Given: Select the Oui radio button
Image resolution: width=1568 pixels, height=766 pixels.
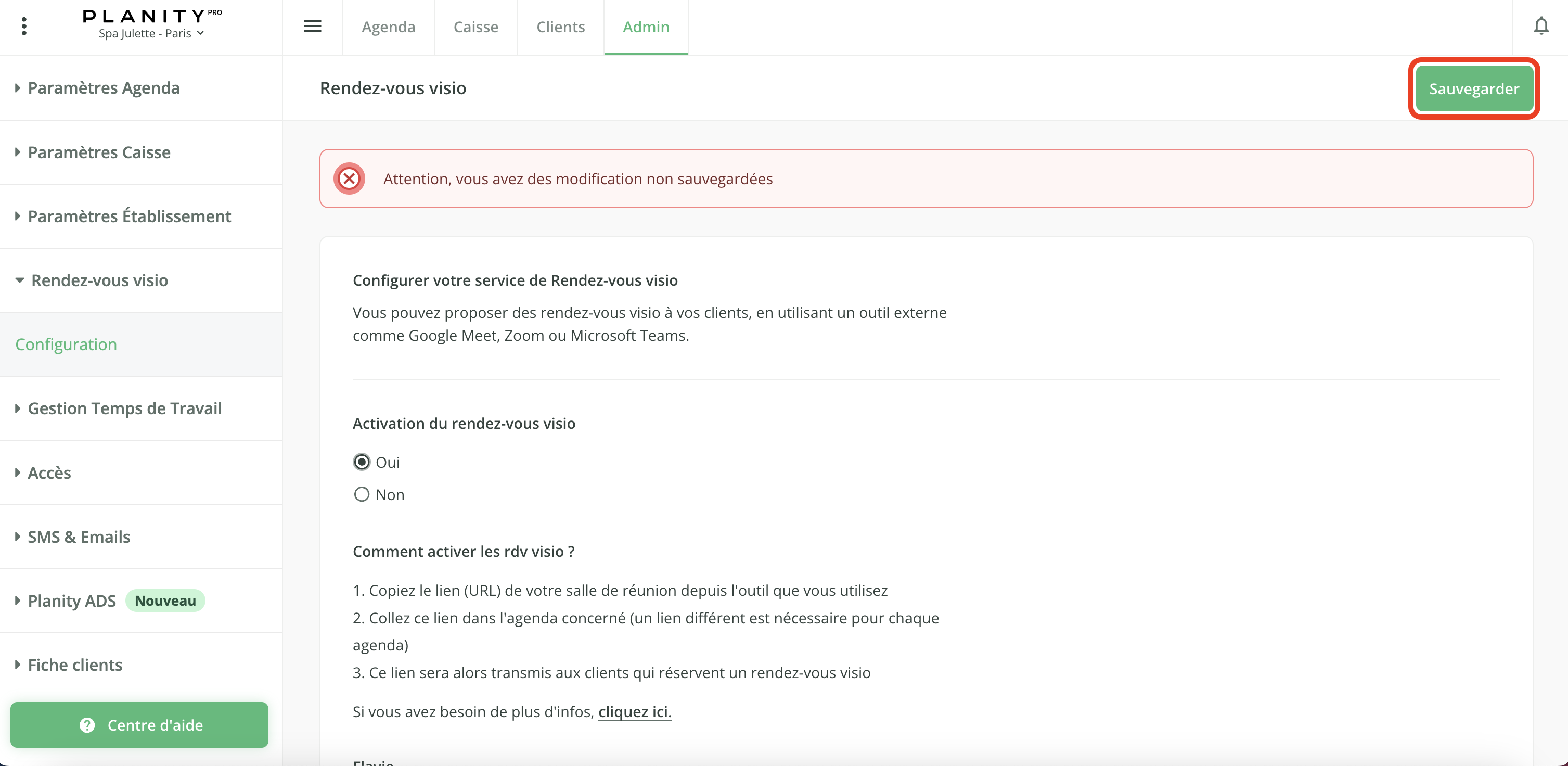Looking at the screenshot, I should tap(362, 462).
